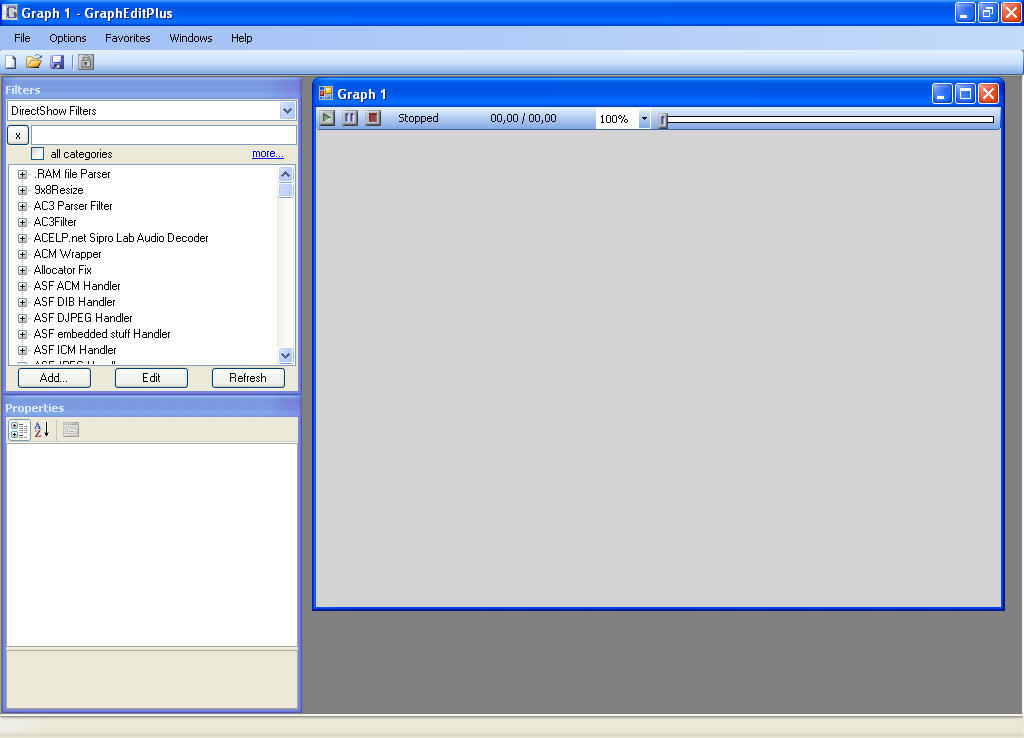Click the Stopped status text
1024x738 pixels.
[x=418, y=118]
